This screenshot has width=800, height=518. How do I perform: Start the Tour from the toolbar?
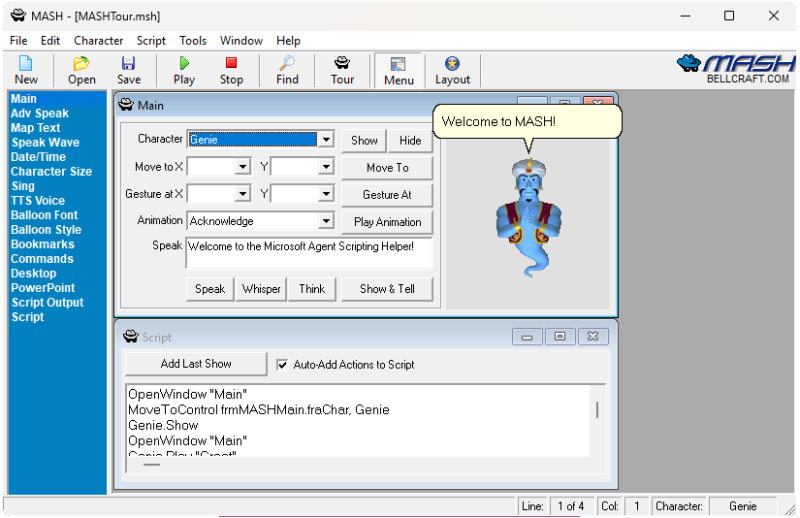[x=342, y=70]
